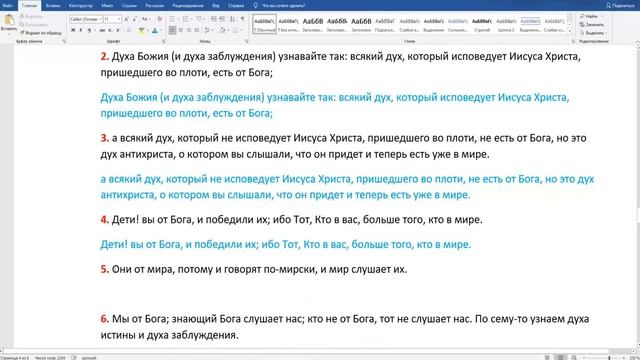The image size is (640, 360).
Task: Switch to the Layout (Макет) tab
Action: pyautogui.click(x=107, y=6)
